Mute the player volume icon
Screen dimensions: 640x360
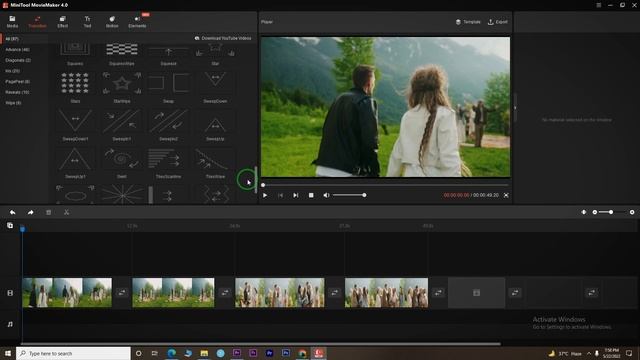click(x=326, y=196)
